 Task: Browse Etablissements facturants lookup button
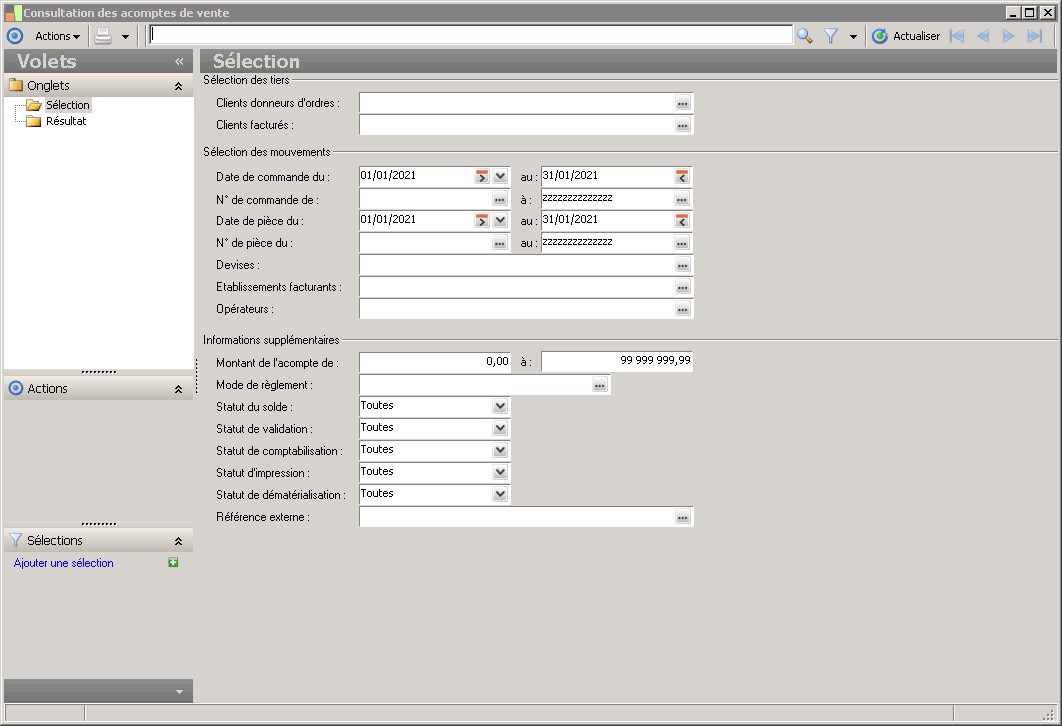(683, 288)
